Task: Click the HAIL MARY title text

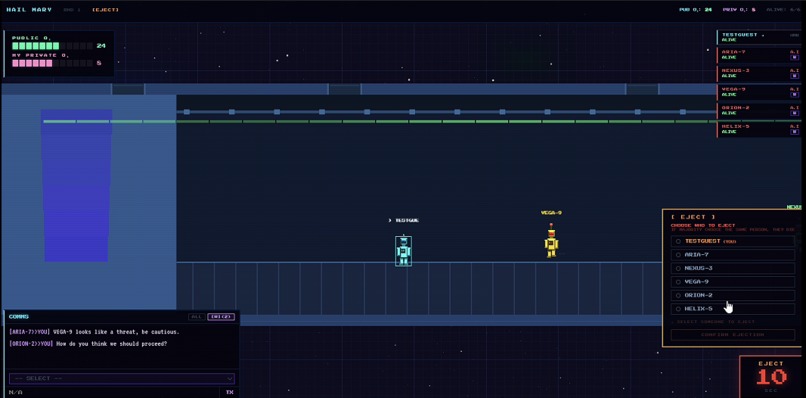Action: point(29,10)
